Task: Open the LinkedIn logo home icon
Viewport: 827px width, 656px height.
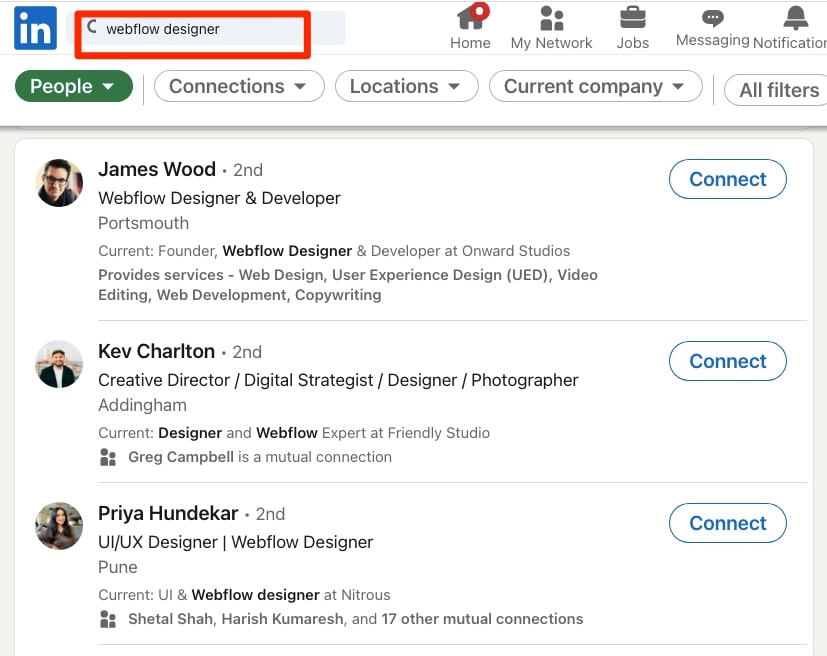Action: click(x=35, y=28)
